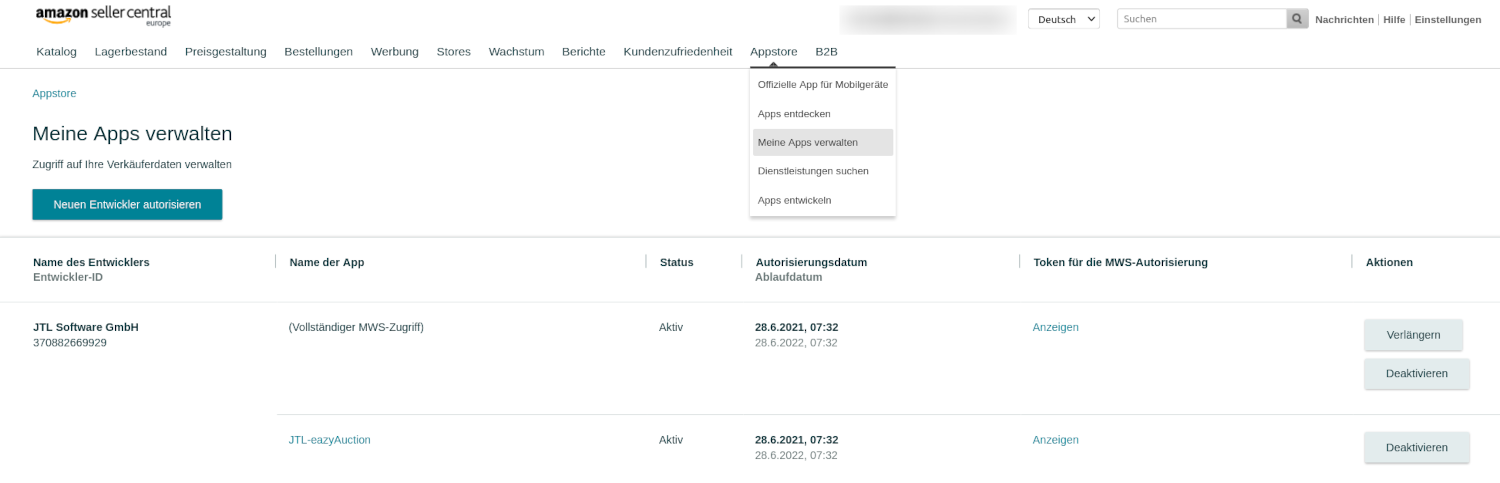Click the (Vollständiger MWS-Zugriff) app name
This screenshot has height=483, width=1500.
(x=356, y=327)
